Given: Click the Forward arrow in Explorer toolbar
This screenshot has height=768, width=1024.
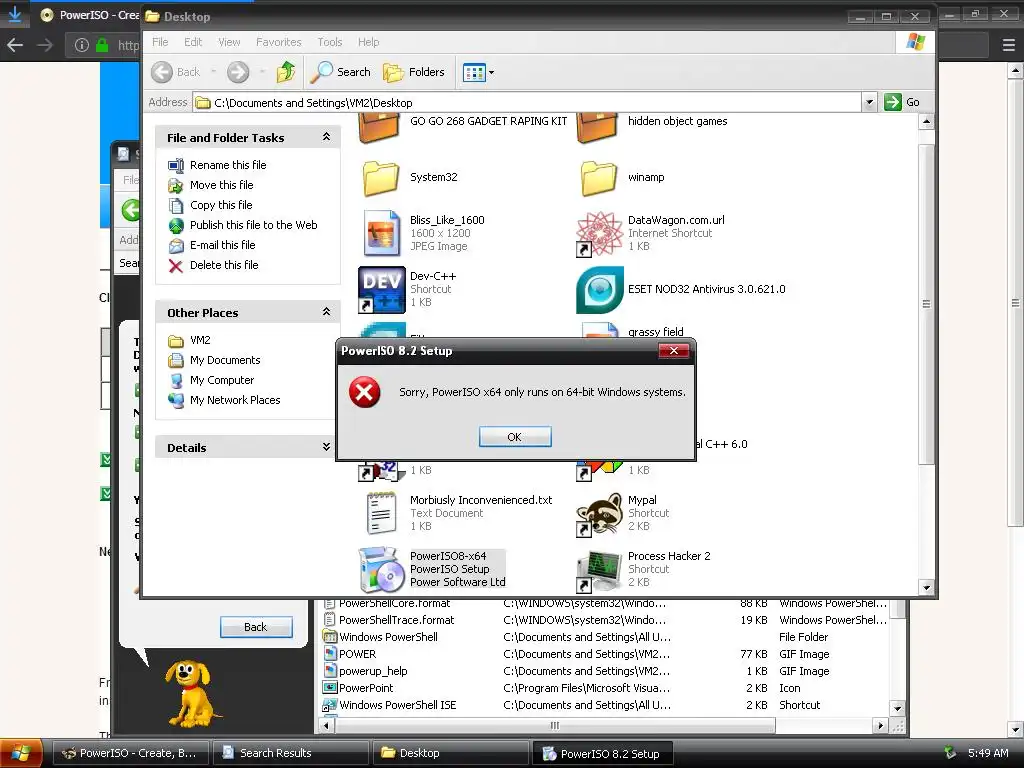Looking at the screenshot, I should click(x=238, y=72).
